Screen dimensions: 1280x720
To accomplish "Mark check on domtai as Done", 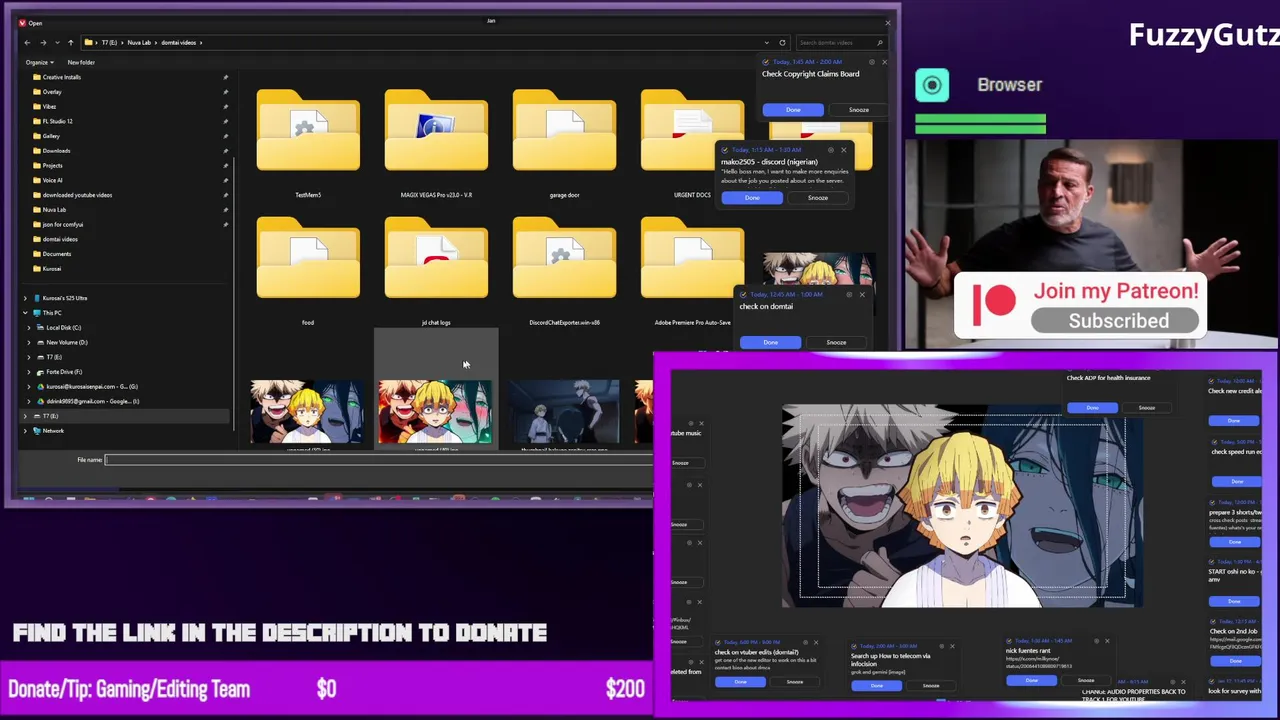I will pyautogui.click(x=770, y=343).
